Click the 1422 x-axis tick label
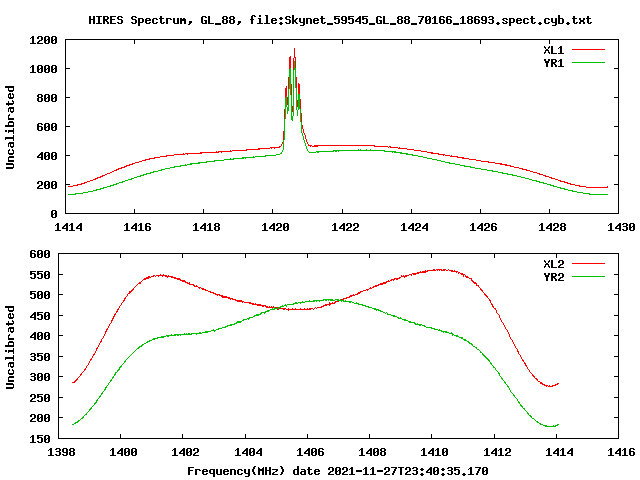The width and height of the screenshot is (640, 480). click(x=345, y=227)
